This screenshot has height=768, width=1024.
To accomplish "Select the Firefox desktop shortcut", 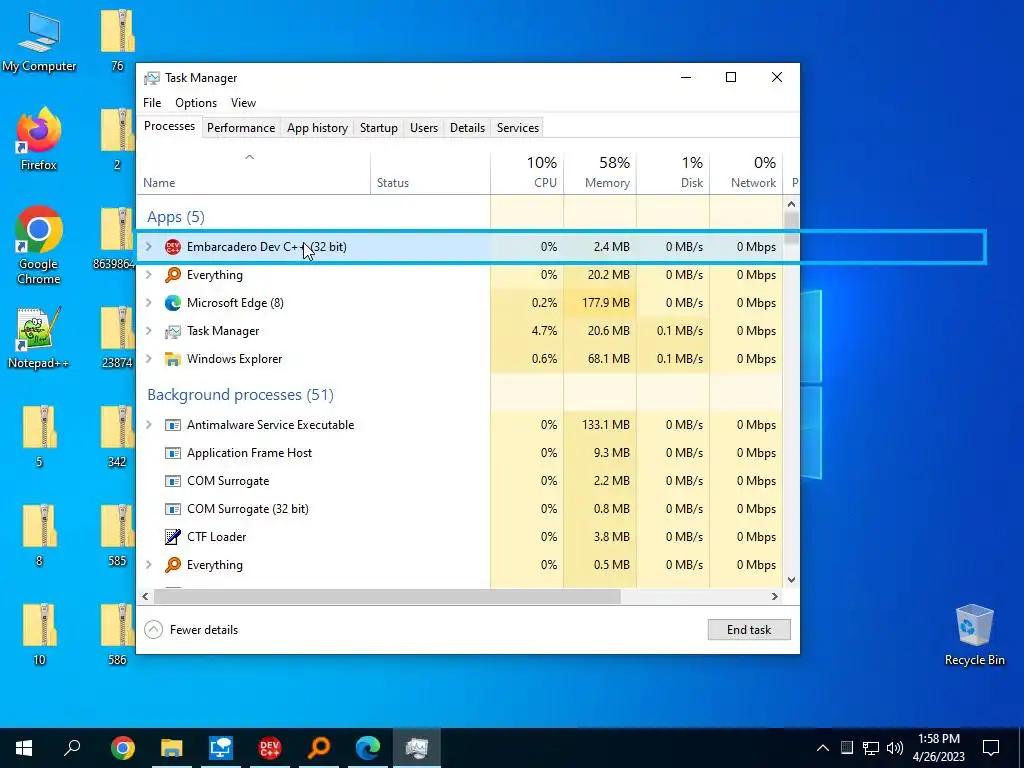I will coord(39,139).
